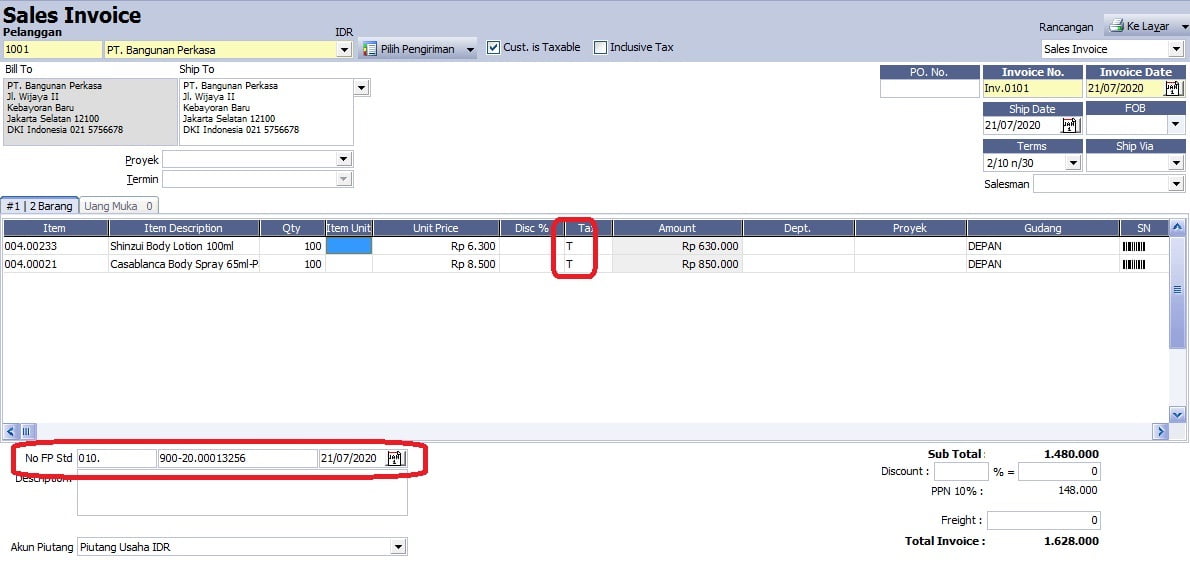The height and width of the screenshot is (567, 1190).
Task: Click the Qty column header
Action: click(292, 228)
